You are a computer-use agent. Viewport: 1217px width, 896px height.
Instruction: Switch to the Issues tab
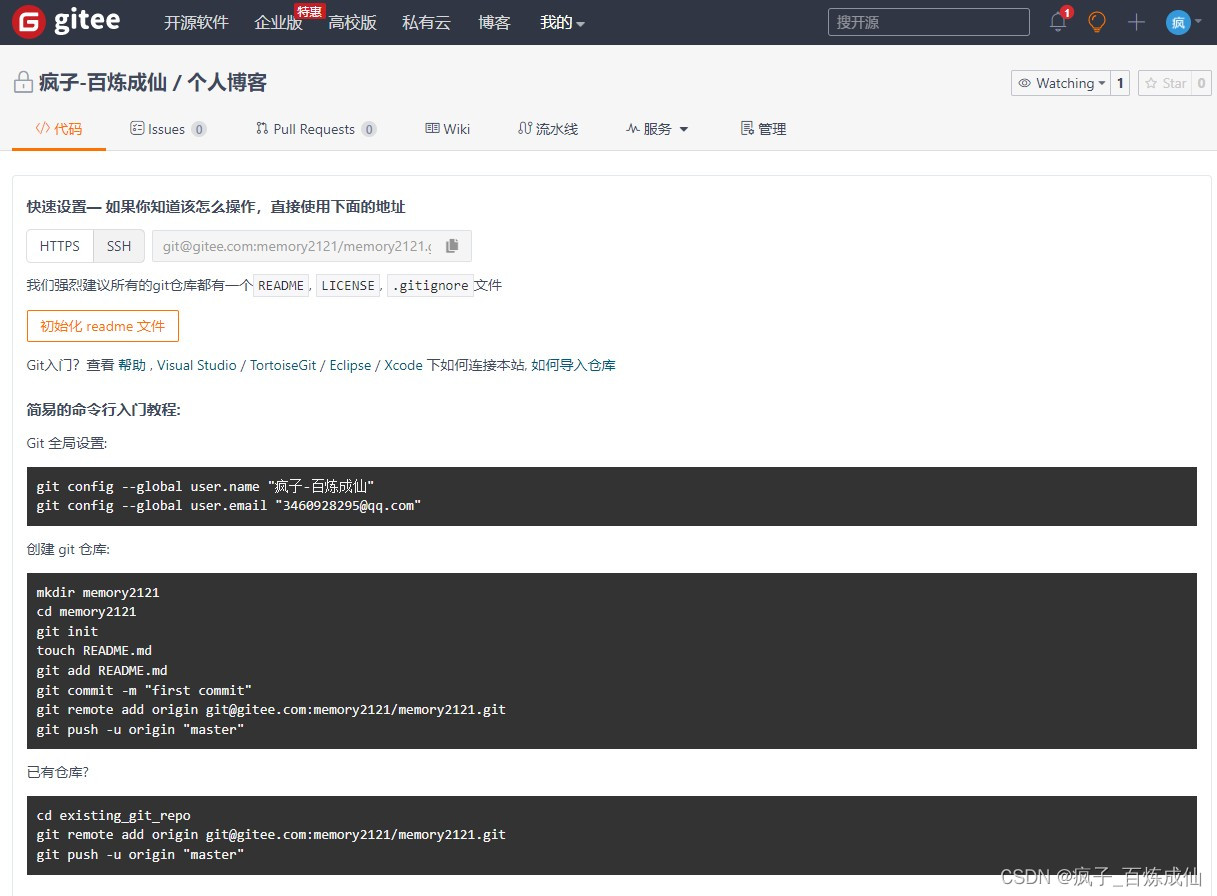(167, 128)
